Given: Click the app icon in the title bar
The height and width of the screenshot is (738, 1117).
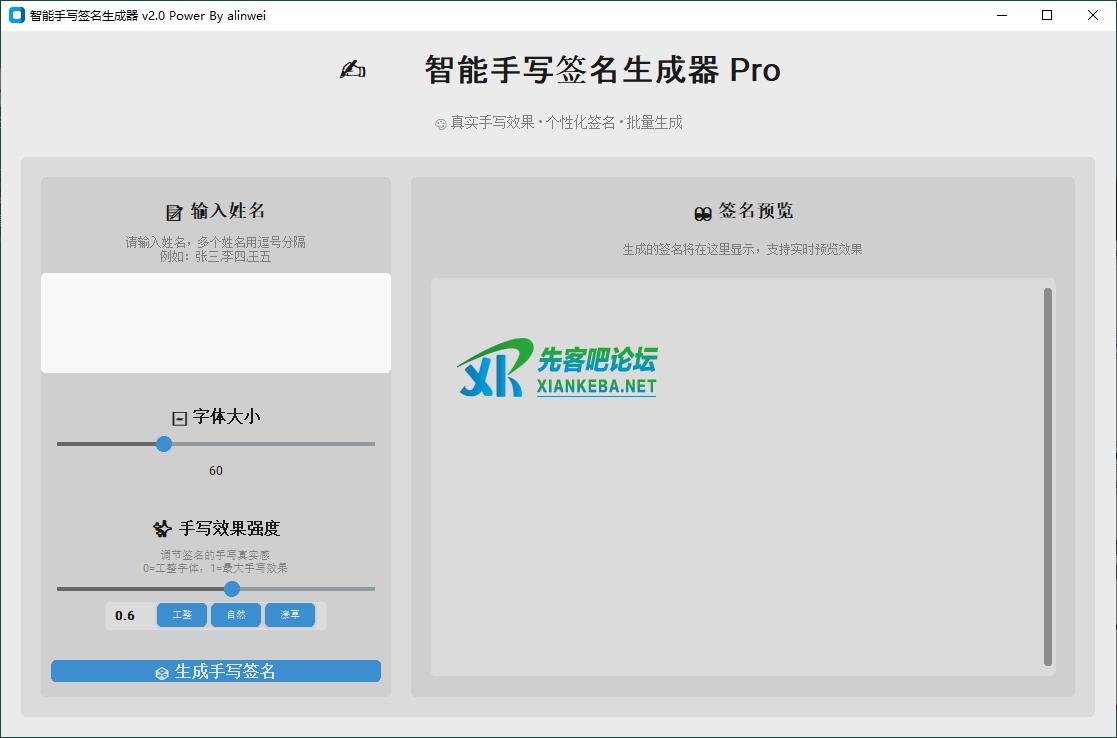Looking at the screenshot, I should [x=16, y=15].
